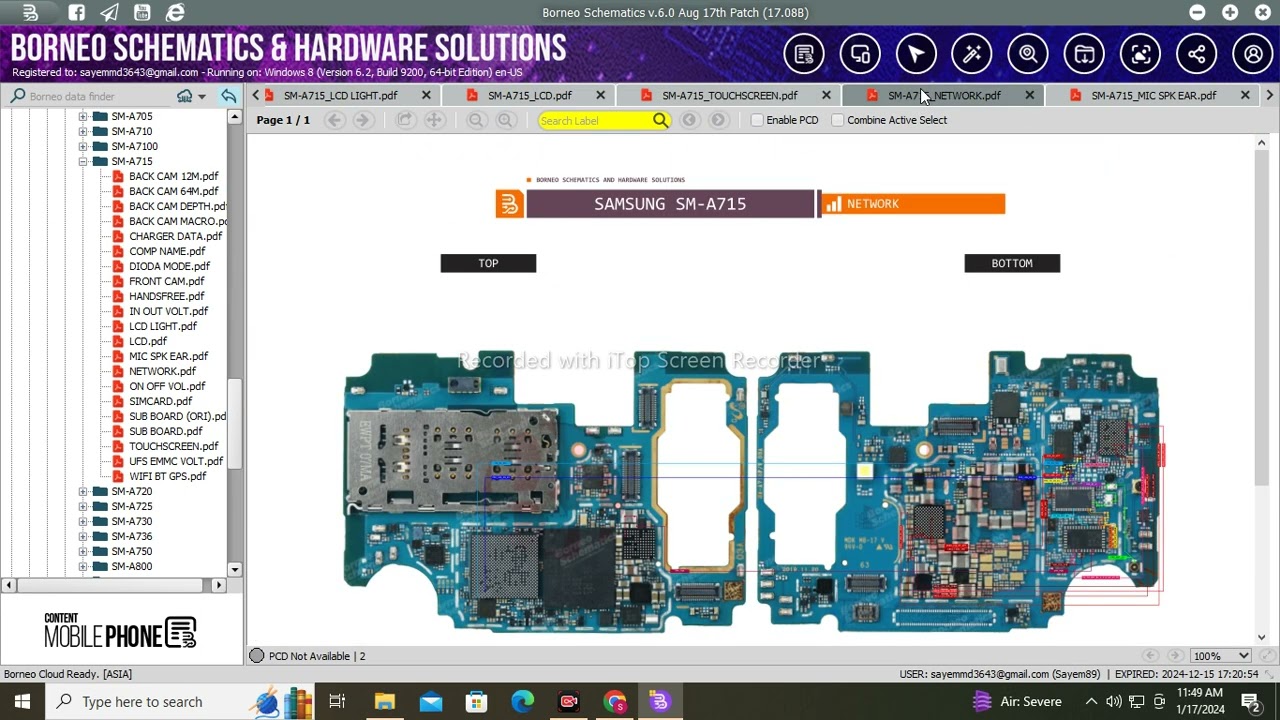Open the cloud source dropdown

pos(190,96)
